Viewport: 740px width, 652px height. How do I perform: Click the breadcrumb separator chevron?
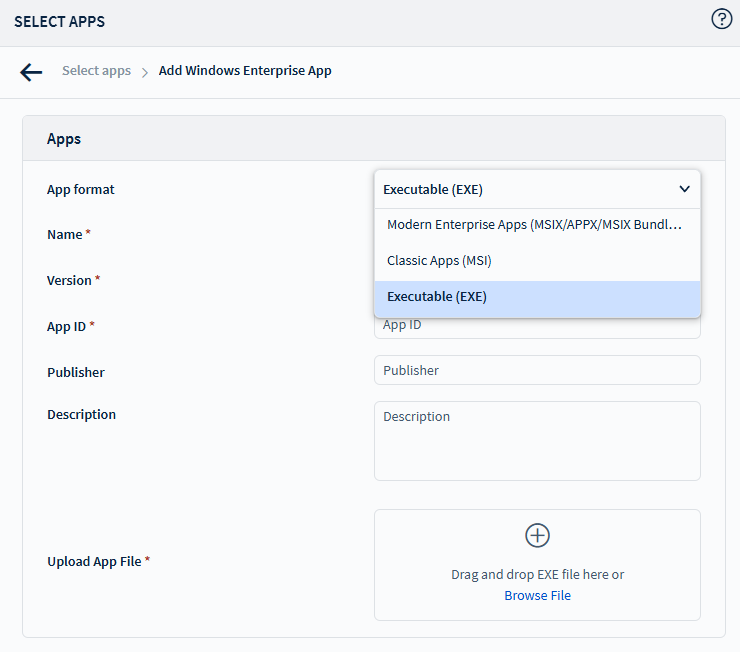[145, 72]
